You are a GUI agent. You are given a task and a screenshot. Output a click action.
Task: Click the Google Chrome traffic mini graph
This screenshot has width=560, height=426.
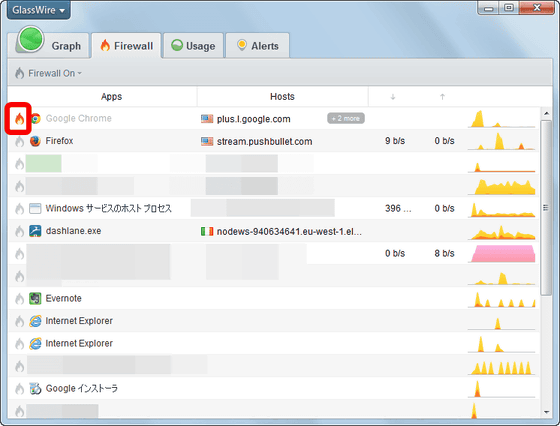coord(501,119)
